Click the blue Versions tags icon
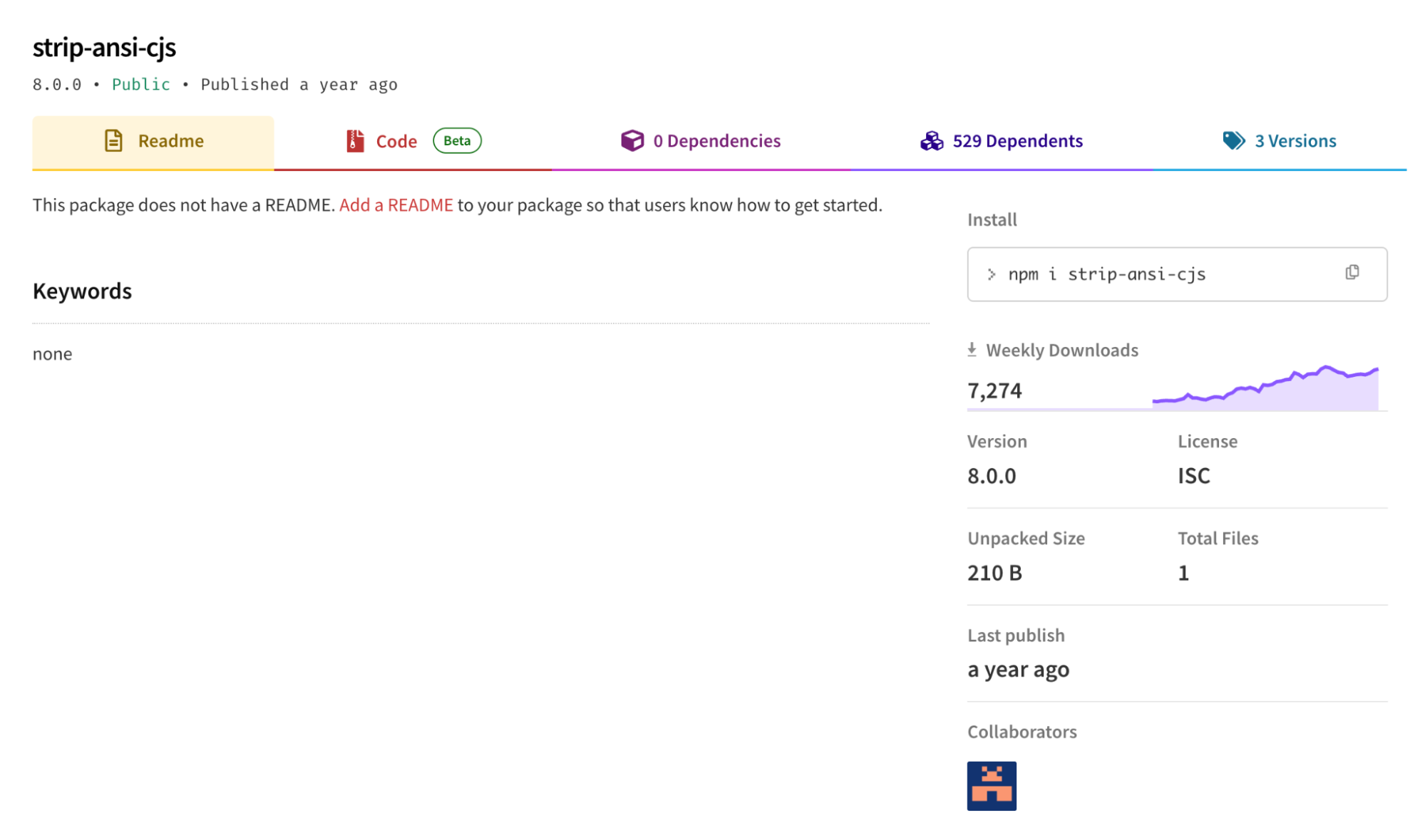The image size is (1425, 840). [x=1233, y=141]
